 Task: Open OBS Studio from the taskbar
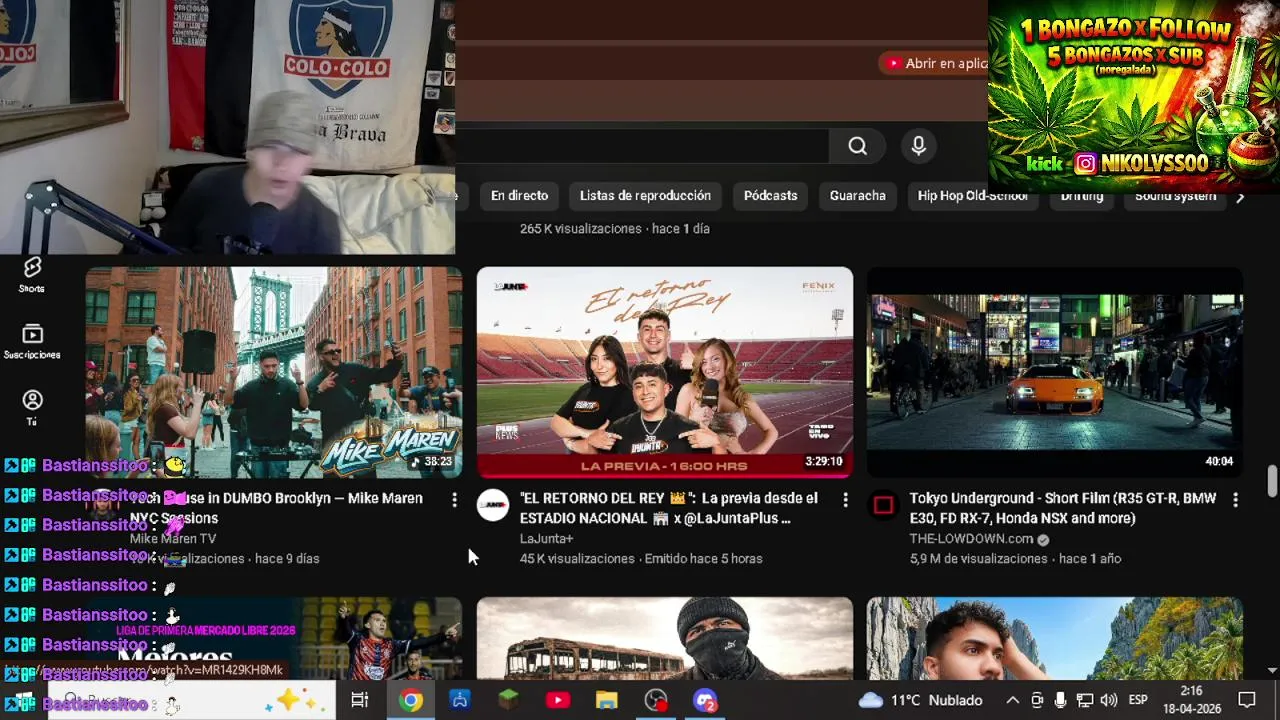coord(656,700)
